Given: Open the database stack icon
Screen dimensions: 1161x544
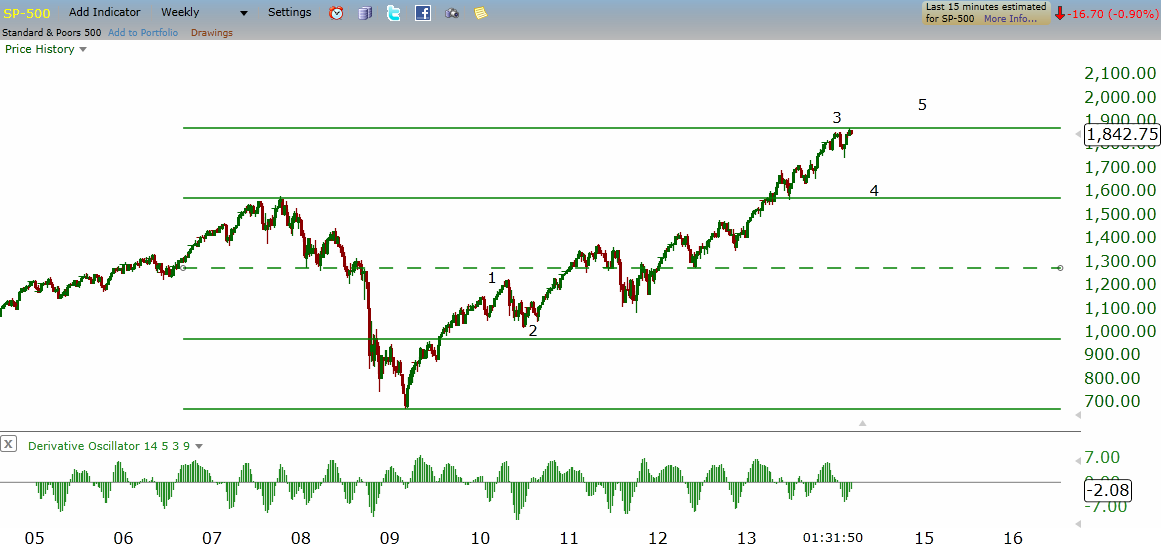Looking at the screenshot, I should (x=365, y=13).
